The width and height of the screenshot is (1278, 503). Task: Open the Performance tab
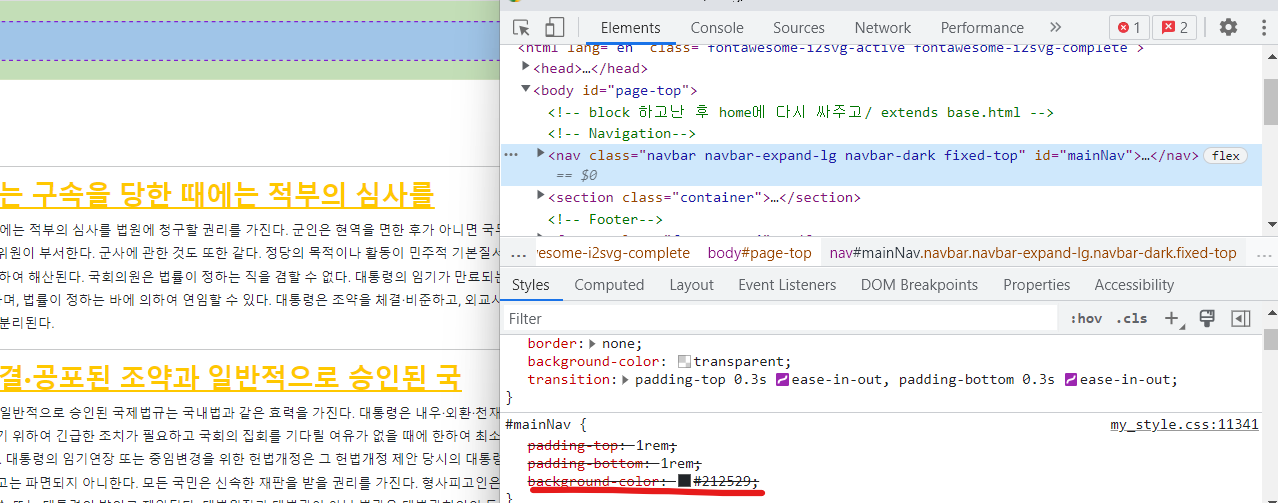(x=982, y=28)
